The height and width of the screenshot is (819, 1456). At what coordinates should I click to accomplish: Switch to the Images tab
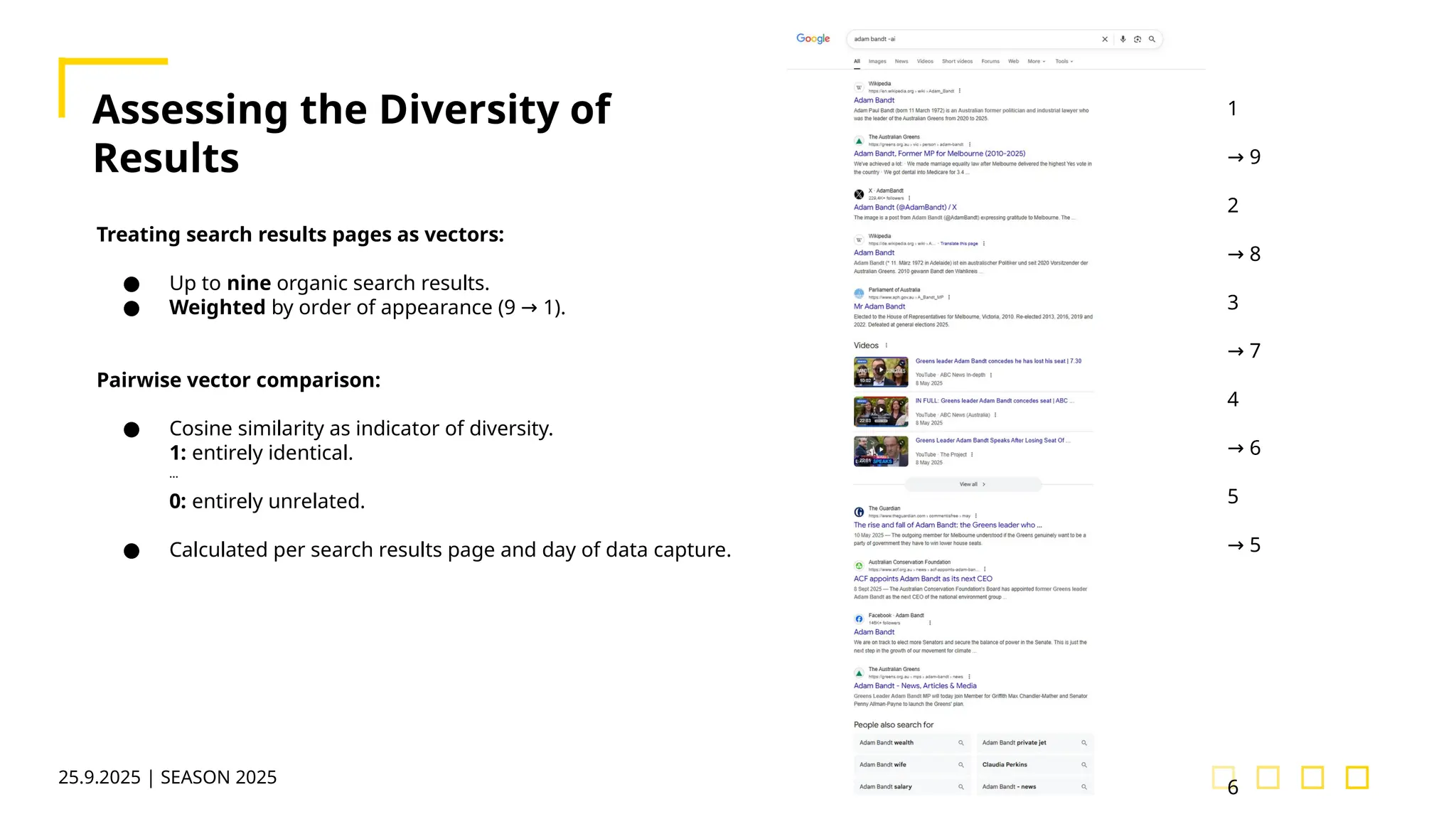point(877,61)
